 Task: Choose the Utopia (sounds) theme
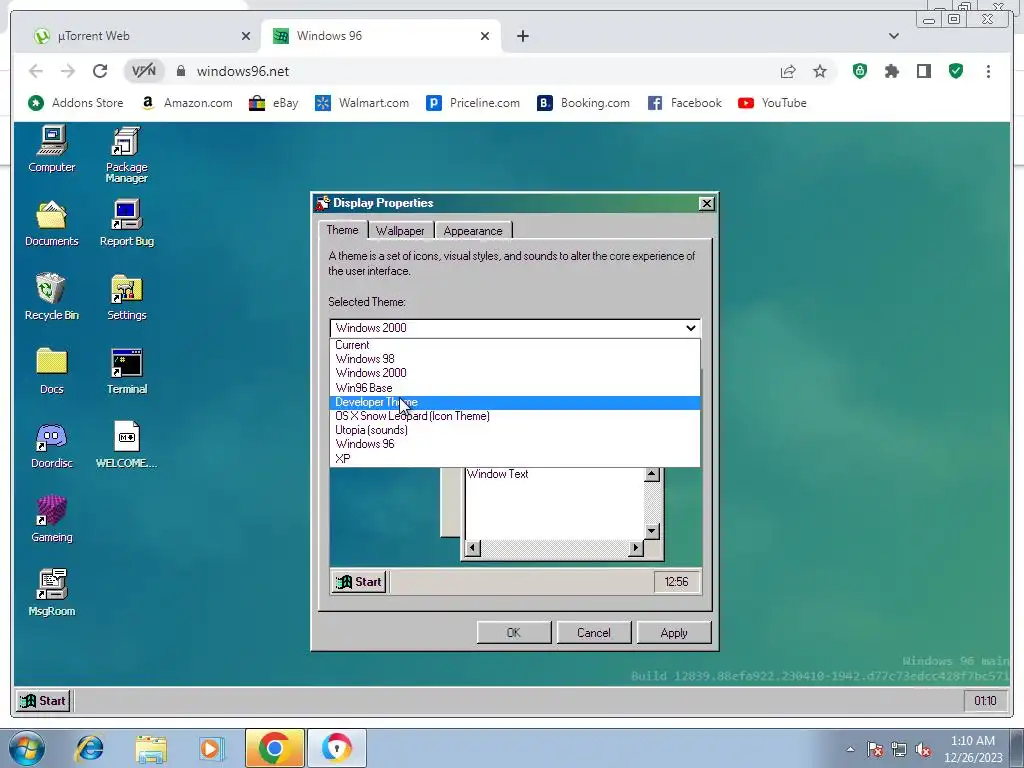515,430
